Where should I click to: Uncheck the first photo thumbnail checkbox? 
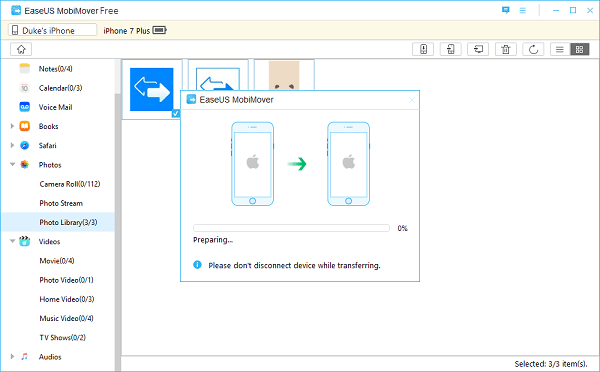[176, 113]
